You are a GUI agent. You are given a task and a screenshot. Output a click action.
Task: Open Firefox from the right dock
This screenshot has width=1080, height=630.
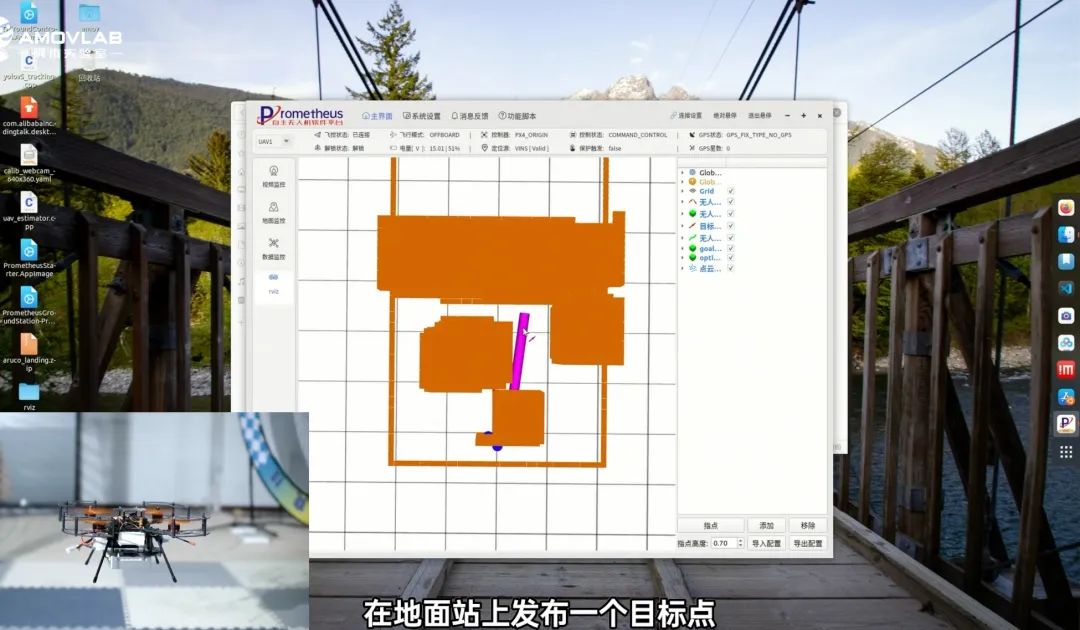point(1066,208)
